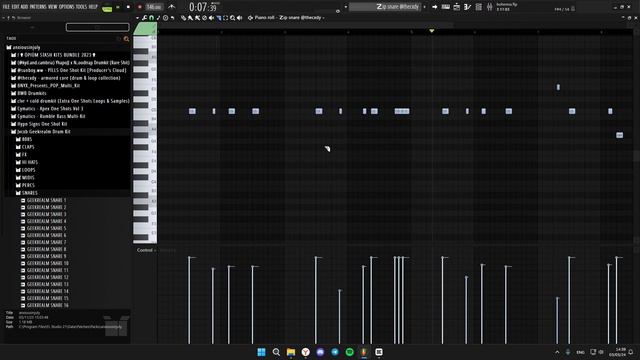Image resolution: width=640 pixels, height=360 pixels.
Task: Select the highest isolated note at upper right
Action: point(558,87)
